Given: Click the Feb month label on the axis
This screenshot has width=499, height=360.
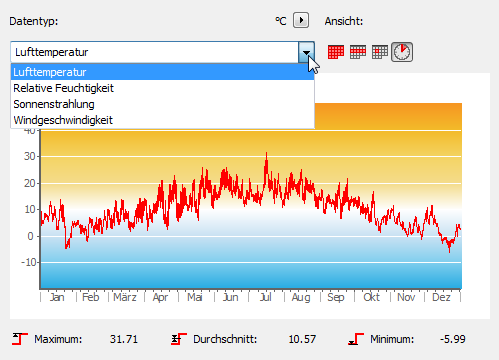Looking at the screenshot, I should (91, 297).
